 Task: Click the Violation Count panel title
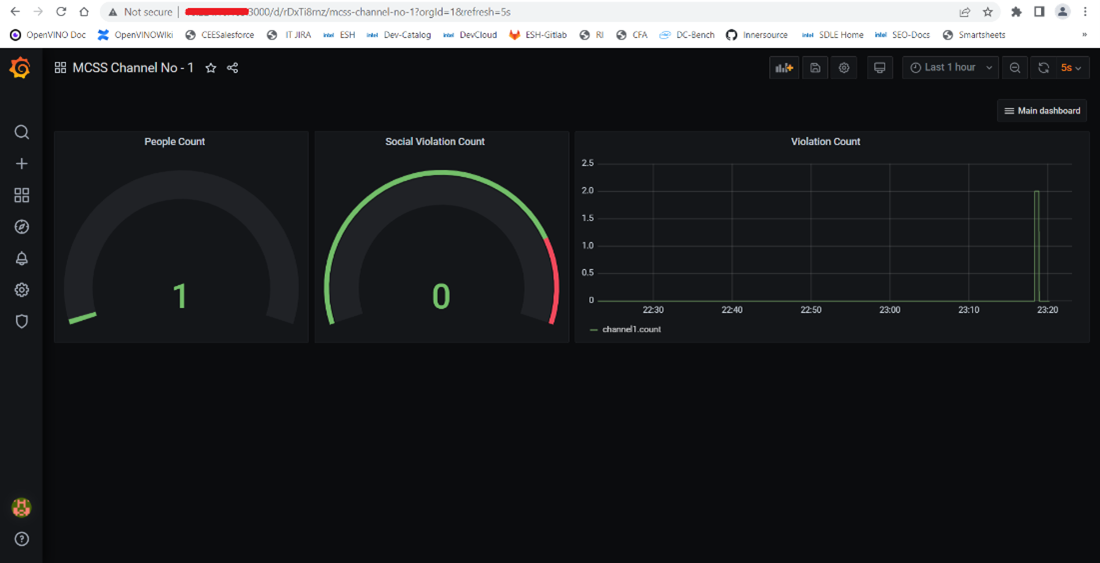pyautogui.click(x=825, y=142)
